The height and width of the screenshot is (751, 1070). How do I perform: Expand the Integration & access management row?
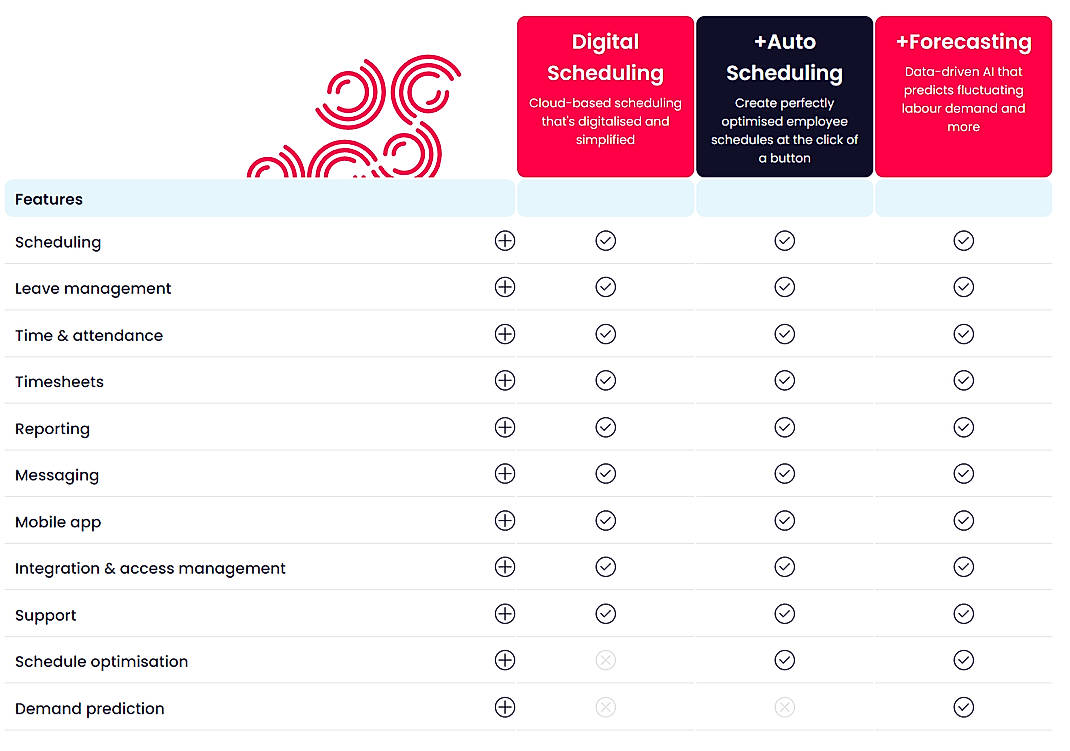coord(505,567)
